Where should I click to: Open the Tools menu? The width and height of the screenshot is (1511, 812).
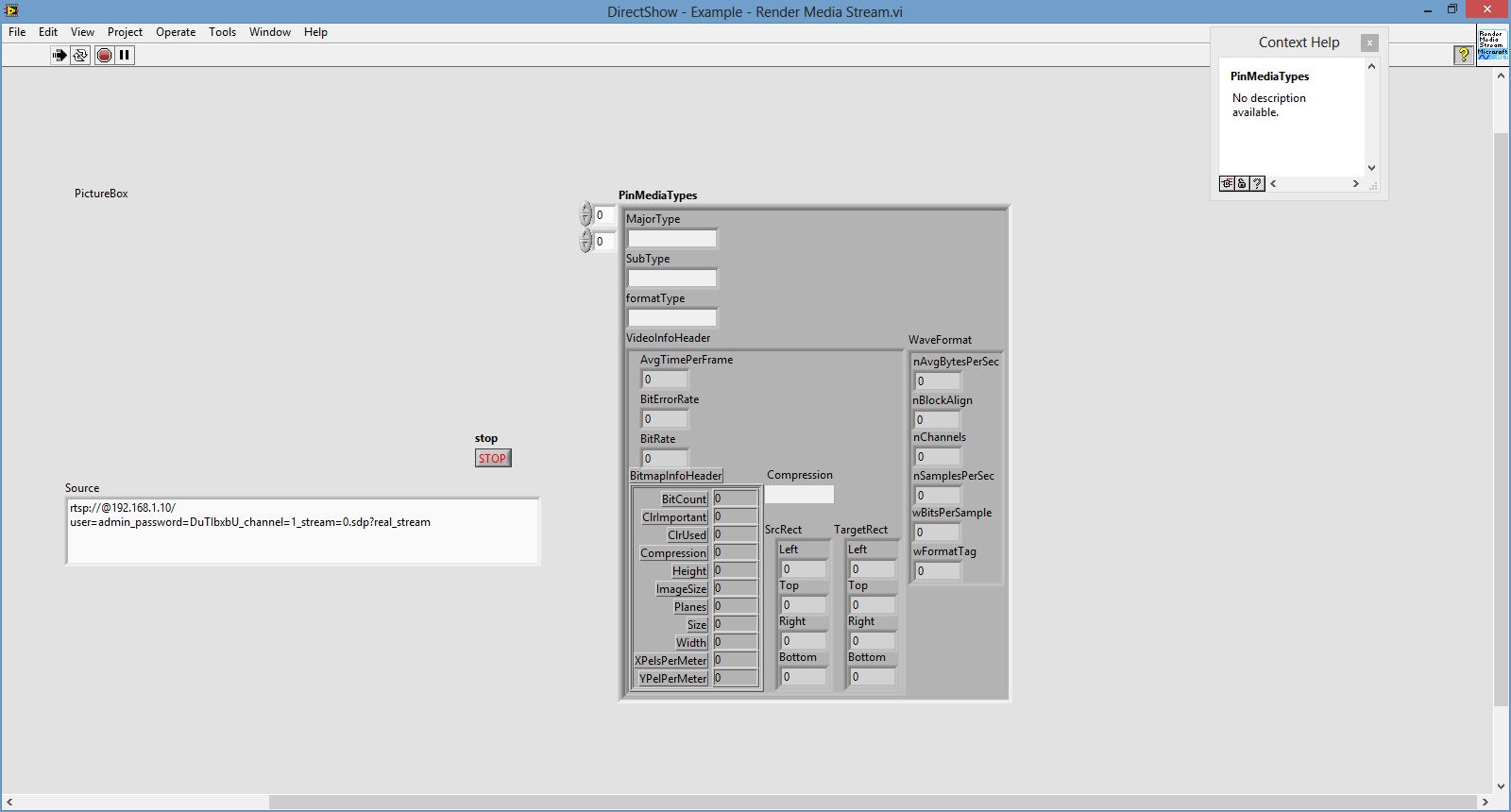click(222, 32)
